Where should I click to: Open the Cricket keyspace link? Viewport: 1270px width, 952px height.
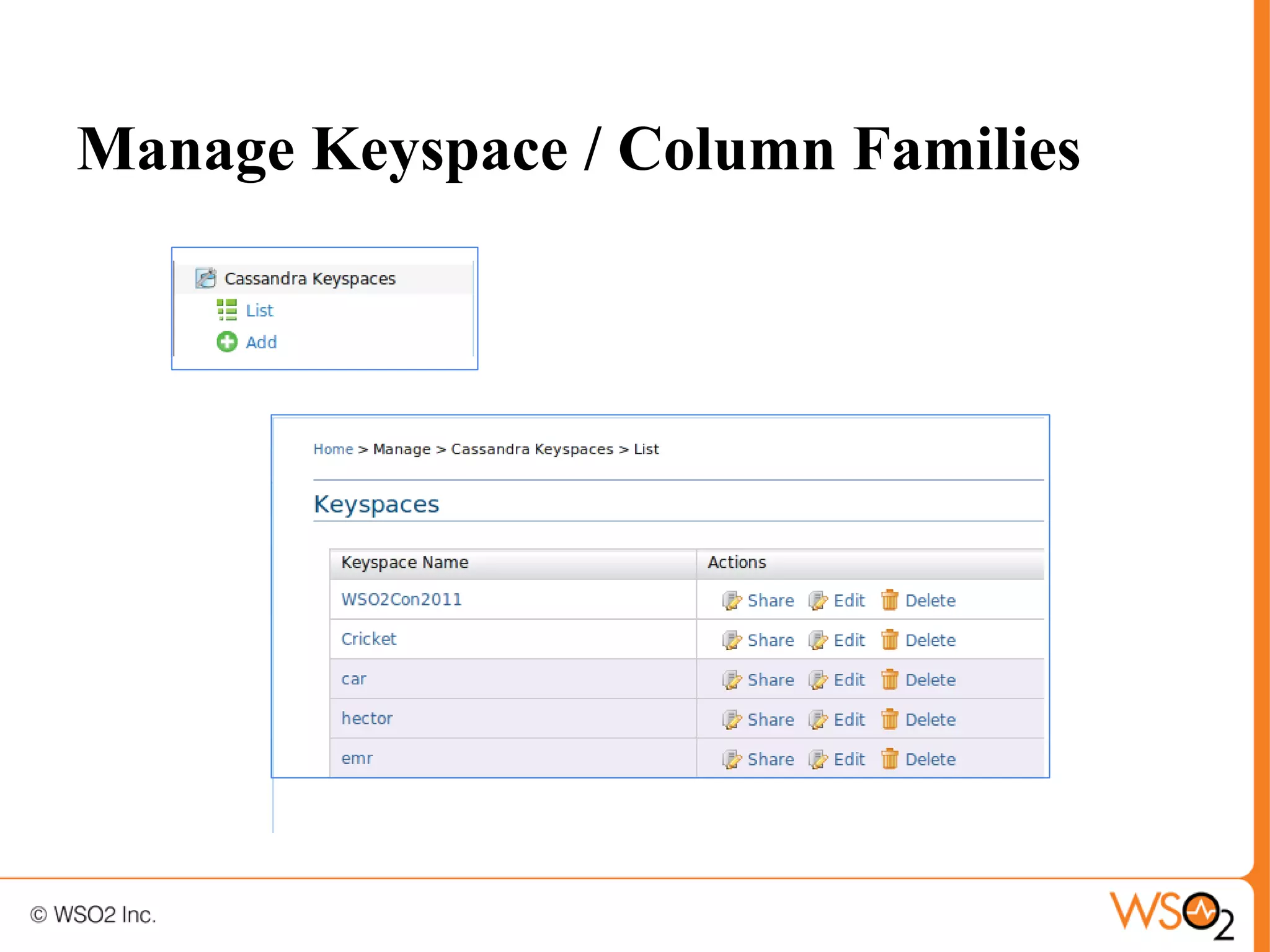(368, 639)
